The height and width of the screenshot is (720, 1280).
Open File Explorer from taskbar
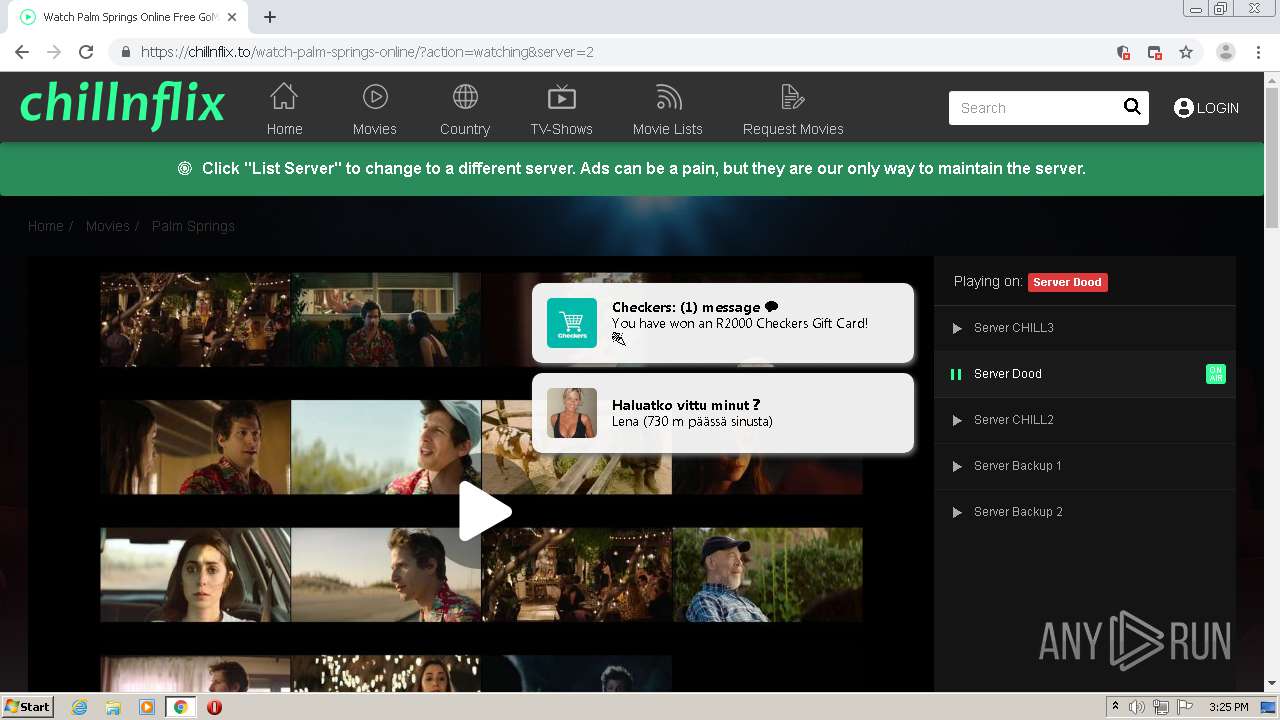[x=113, y=707]
